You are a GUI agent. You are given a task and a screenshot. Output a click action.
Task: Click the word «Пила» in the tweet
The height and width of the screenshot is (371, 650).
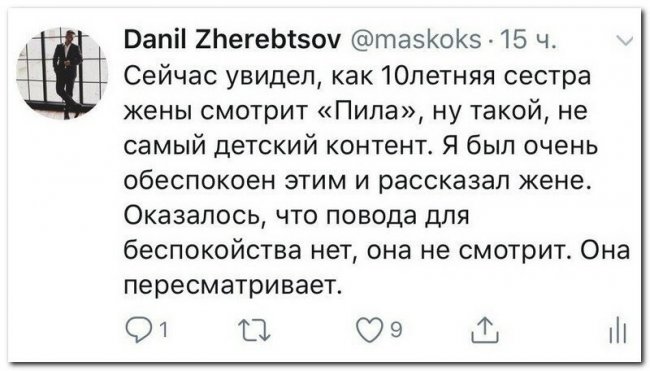point(370,111)
